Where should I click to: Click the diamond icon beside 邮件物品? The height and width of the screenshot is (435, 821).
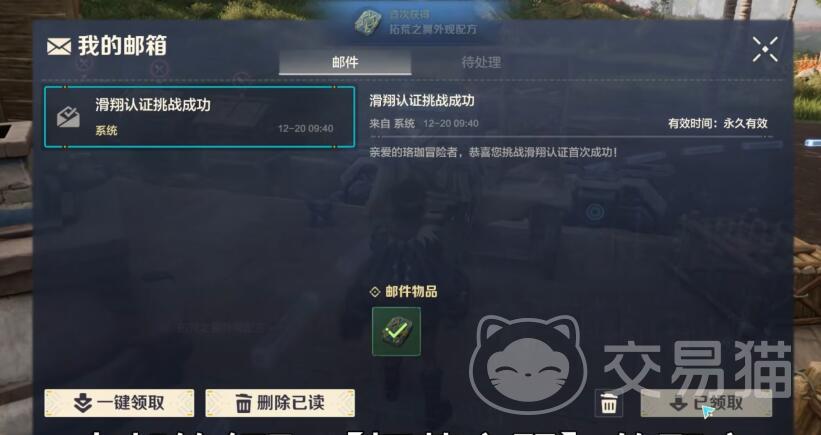coord(375,292)
